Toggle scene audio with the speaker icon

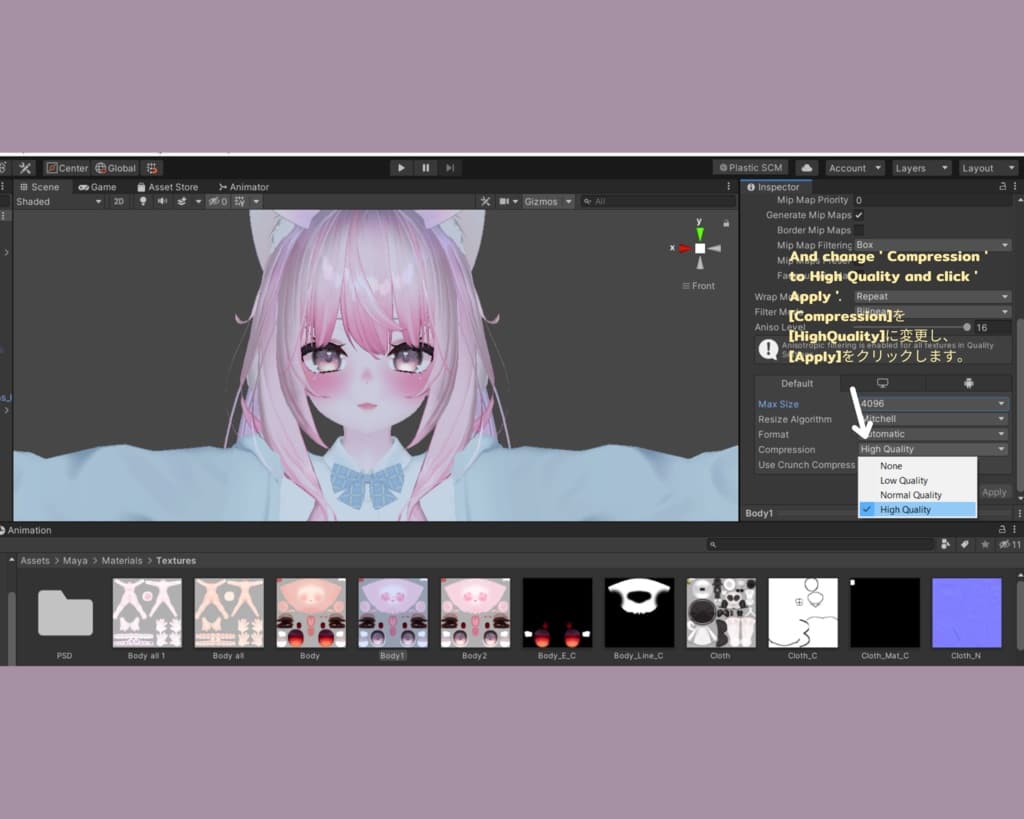pyautogui.click(x=162, y=201)
